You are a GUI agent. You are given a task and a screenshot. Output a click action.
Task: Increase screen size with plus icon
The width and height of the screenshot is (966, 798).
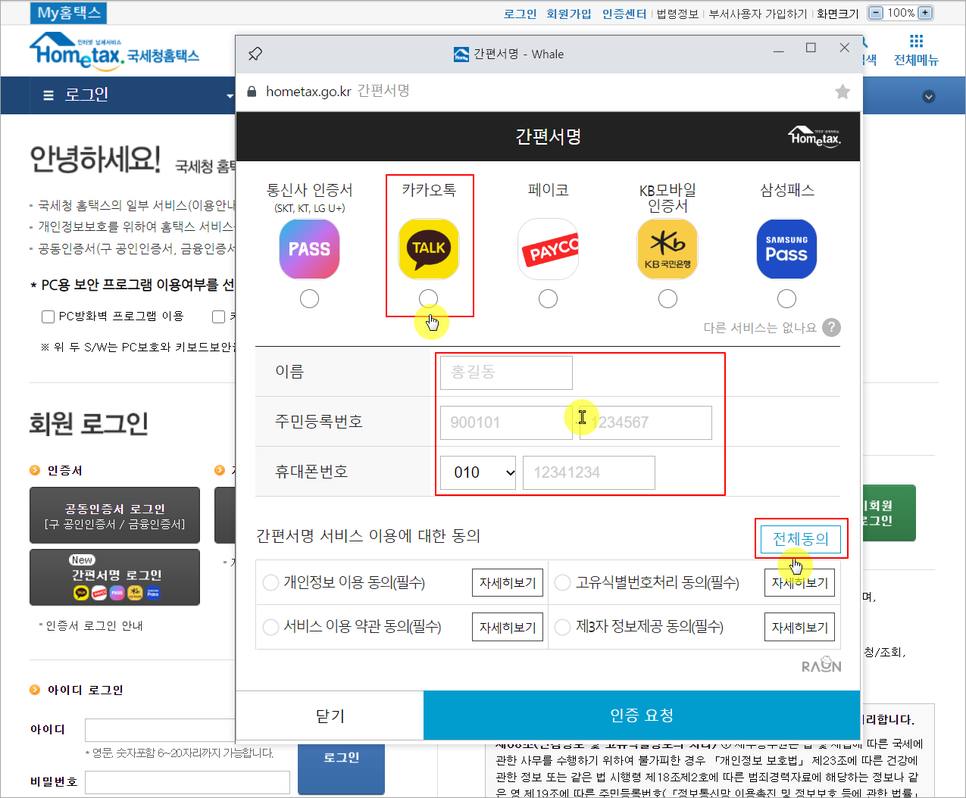(925, 13)
